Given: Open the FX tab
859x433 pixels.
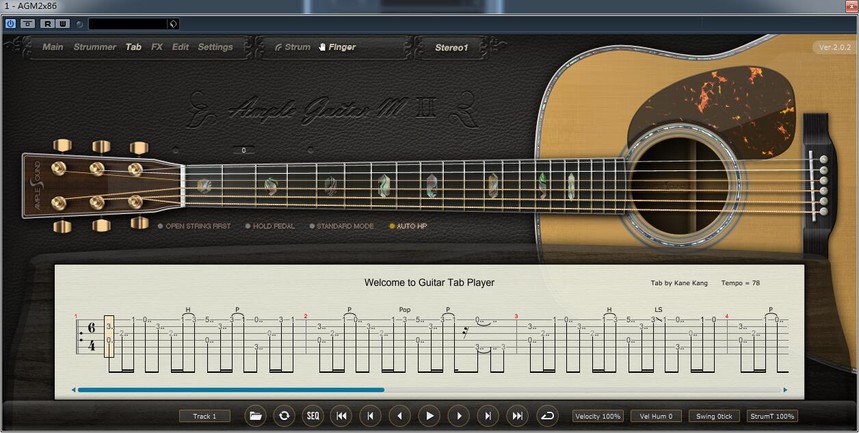Looking at the screenshot, I should pos(157,47).
